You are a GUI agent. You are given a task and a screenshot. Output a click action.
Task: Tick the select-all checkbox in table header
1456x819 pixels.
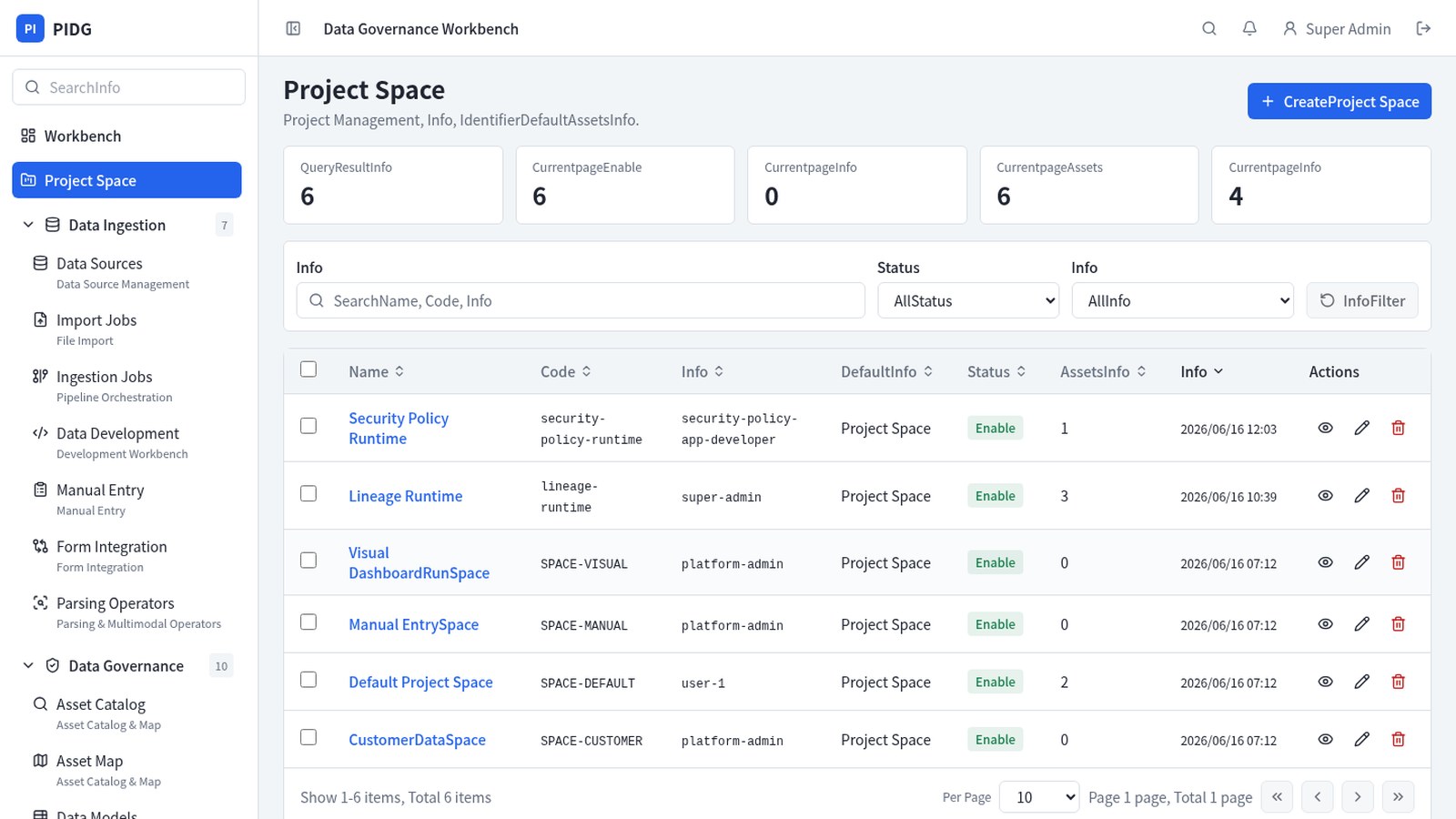pyautogui.click(x=308, y=369)
